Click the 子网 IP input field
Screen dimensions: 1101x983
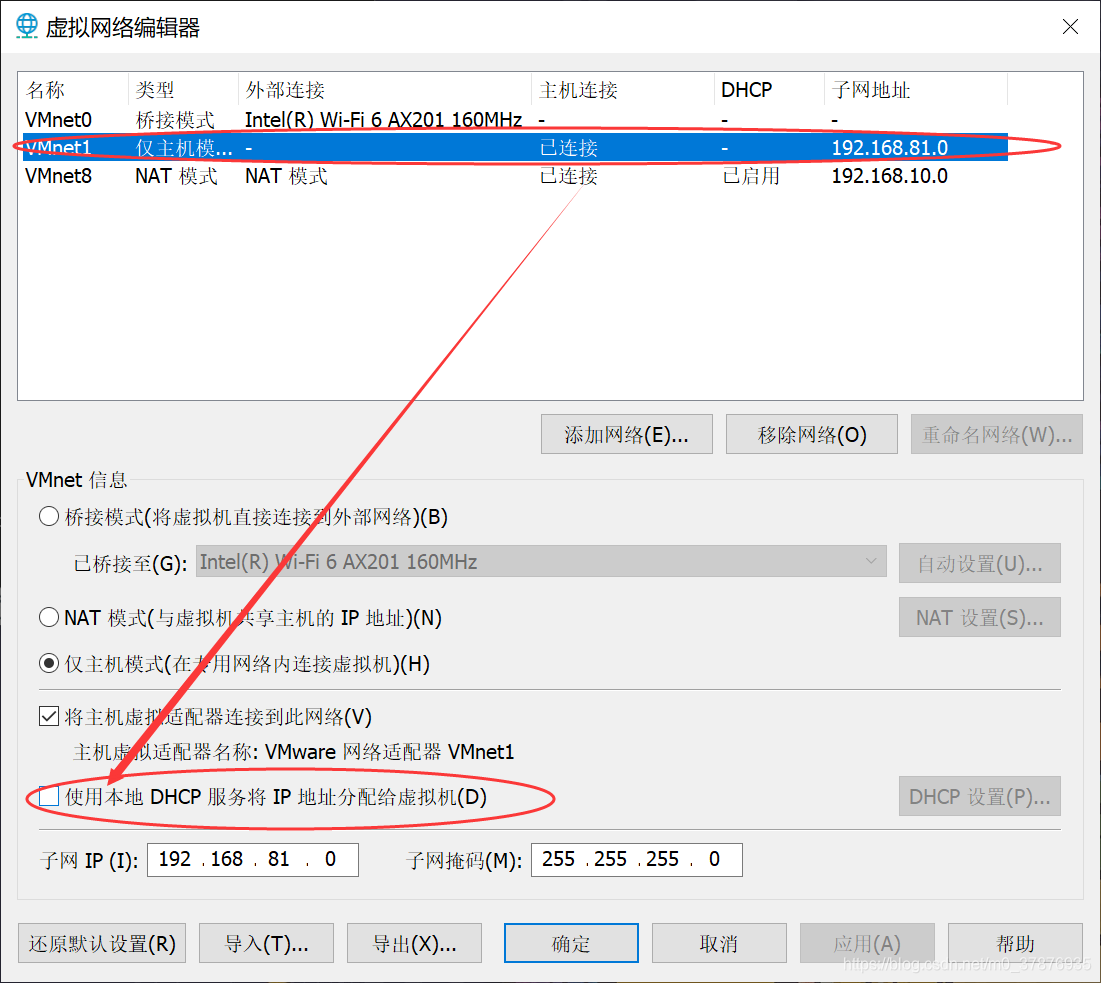[253, 859]
